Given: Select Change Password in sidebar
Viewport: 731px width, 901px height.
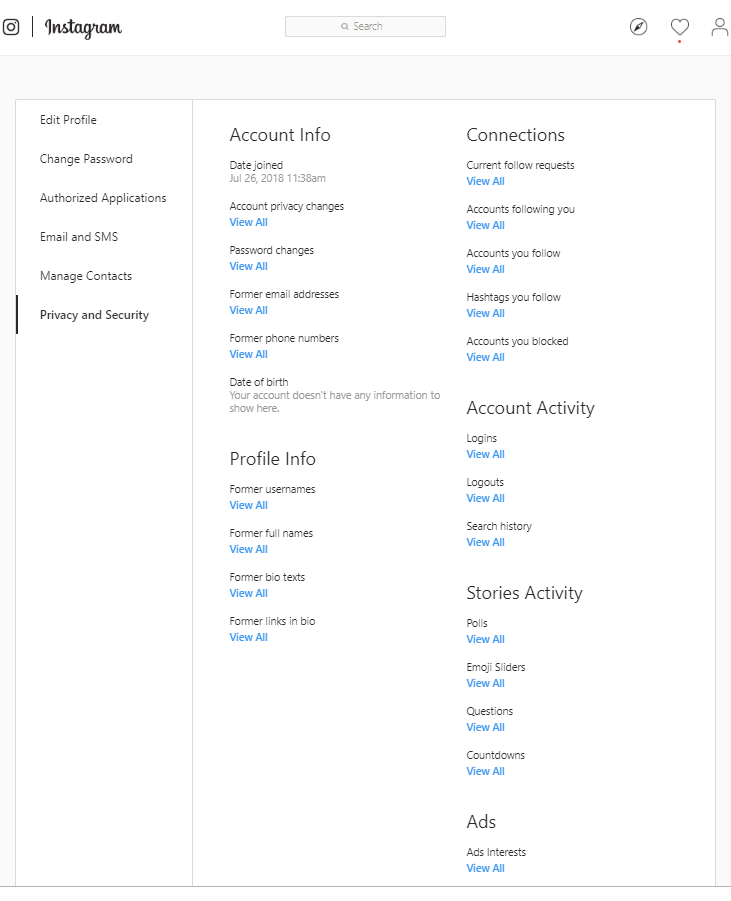Looking at the screenshot, I should point(86,159).
